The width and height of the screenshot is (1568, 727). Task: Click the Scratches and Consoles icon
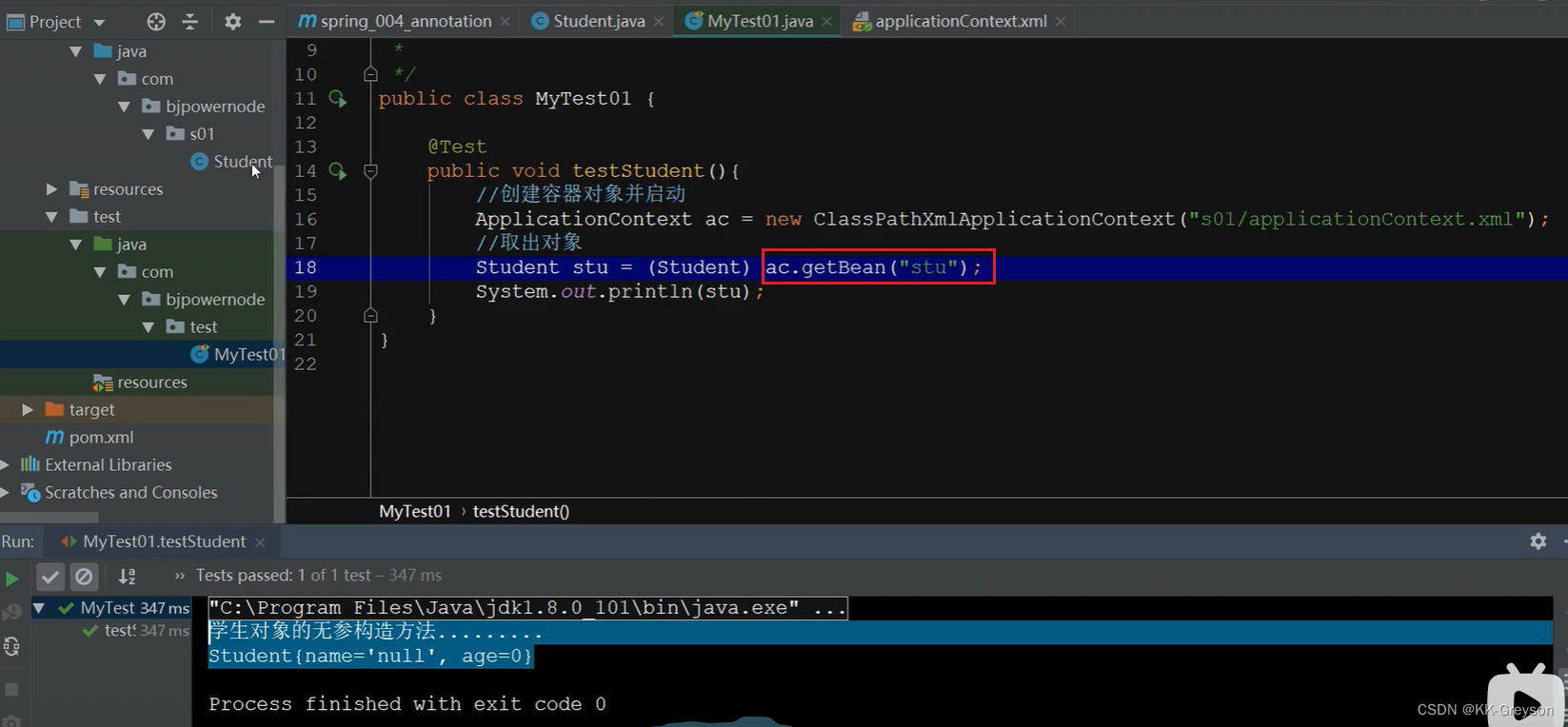coord(30,493)
